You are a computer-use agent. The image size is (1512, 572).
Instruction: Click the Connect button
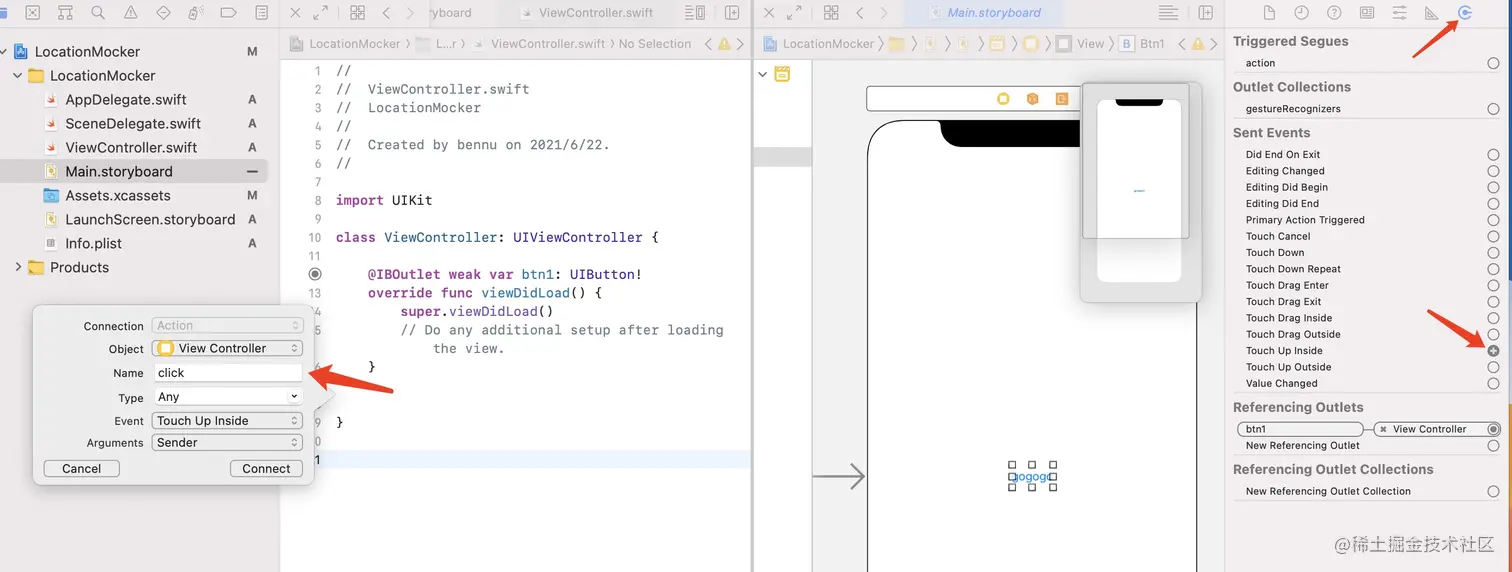(x=266, y=468)
